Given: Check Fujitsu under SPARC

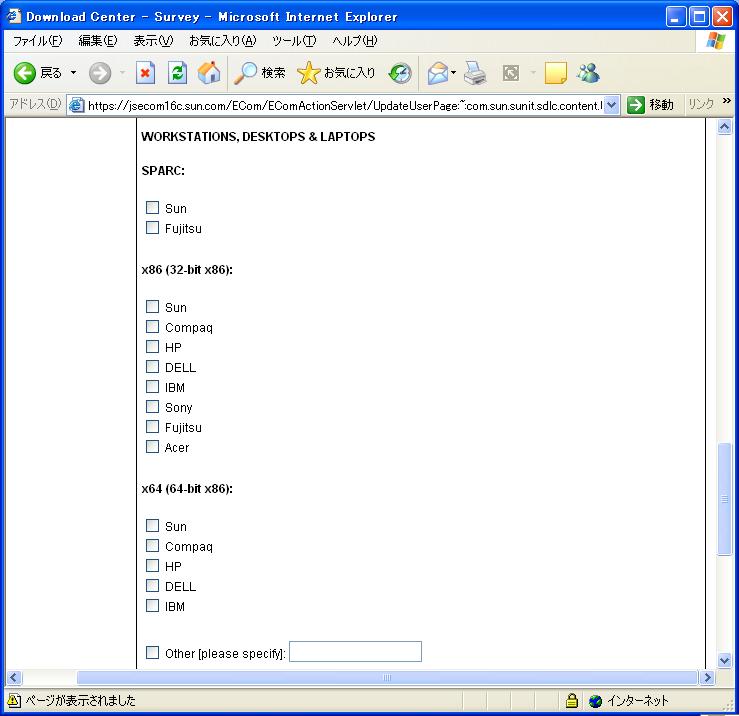Looking at the screenshot, I should [152, 228].
